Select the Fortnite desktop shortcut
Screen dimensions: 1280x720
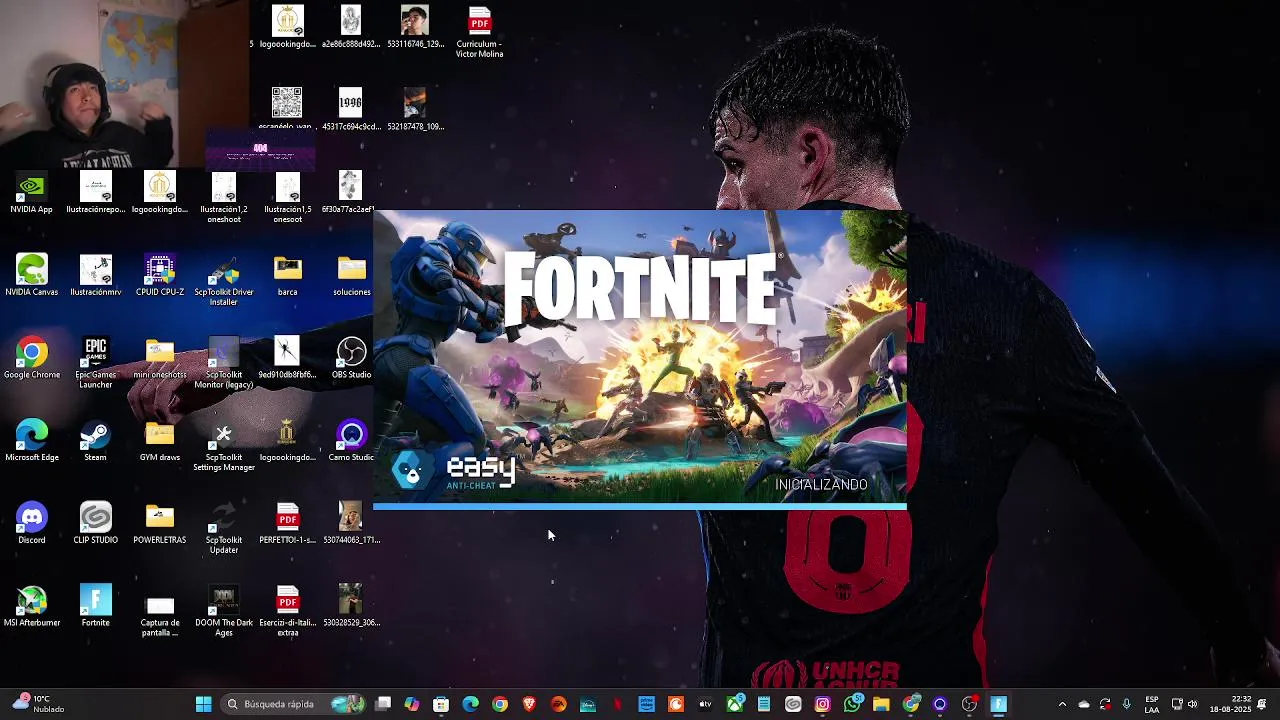click(95, 606)
